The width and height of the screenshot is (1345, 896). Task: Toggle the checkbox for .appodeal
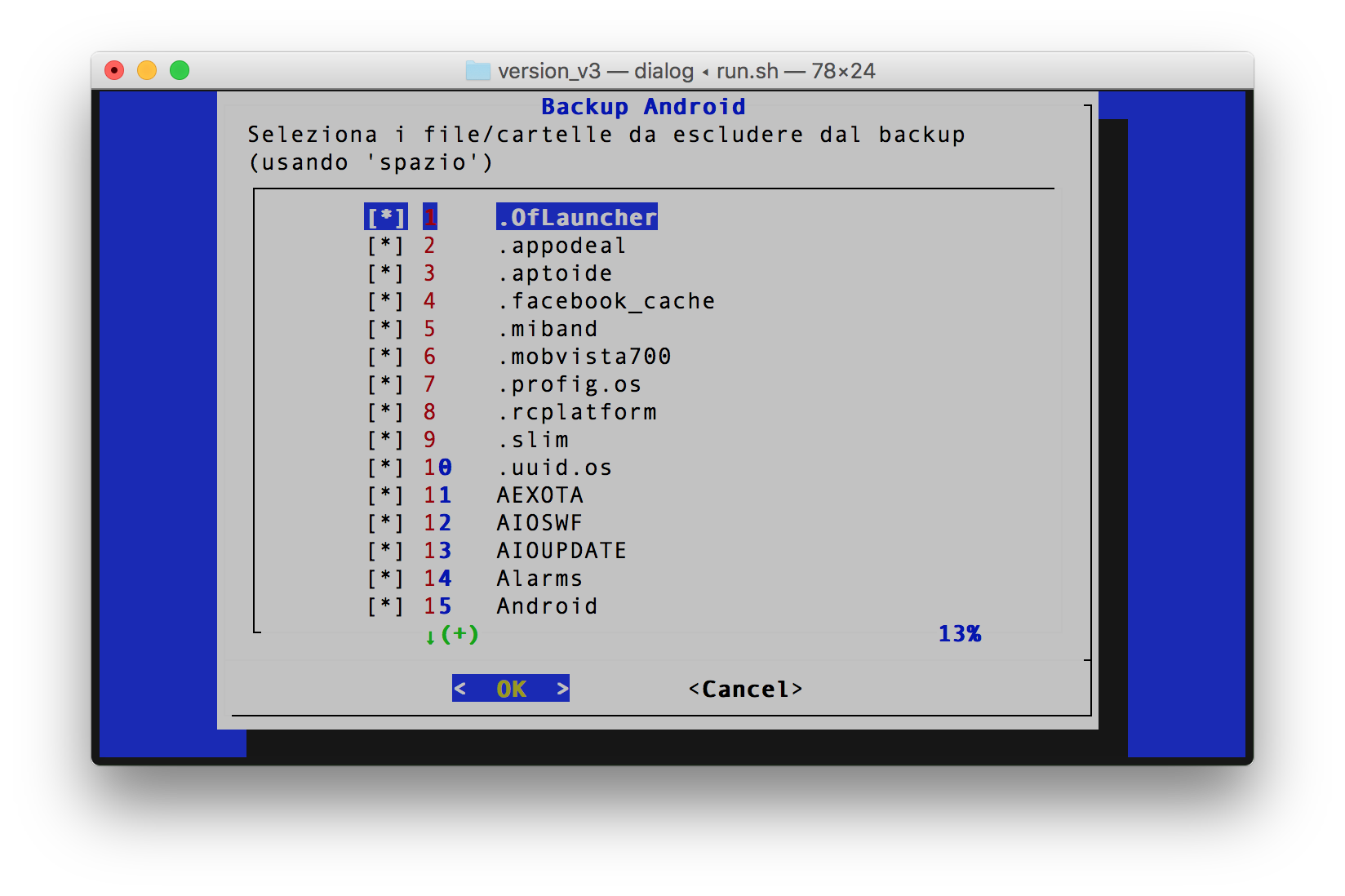tap(384, 245)
